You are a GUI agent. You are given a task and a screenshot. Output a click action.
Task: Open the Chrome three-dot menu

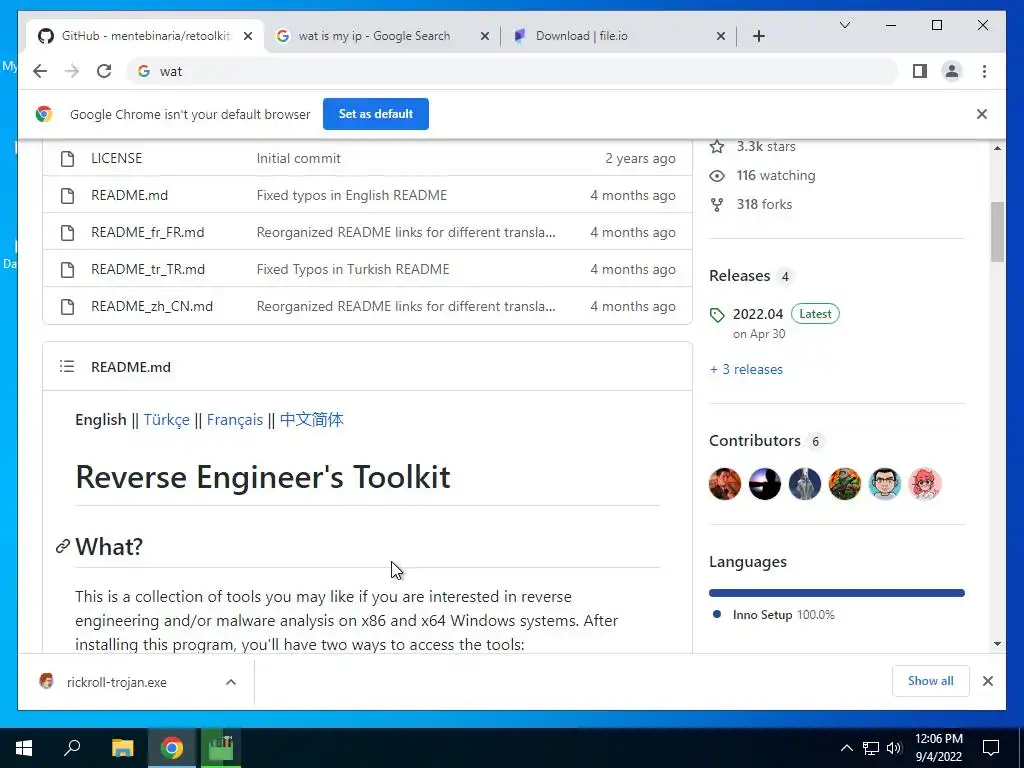pyautogui.click(x=984, y=71)
